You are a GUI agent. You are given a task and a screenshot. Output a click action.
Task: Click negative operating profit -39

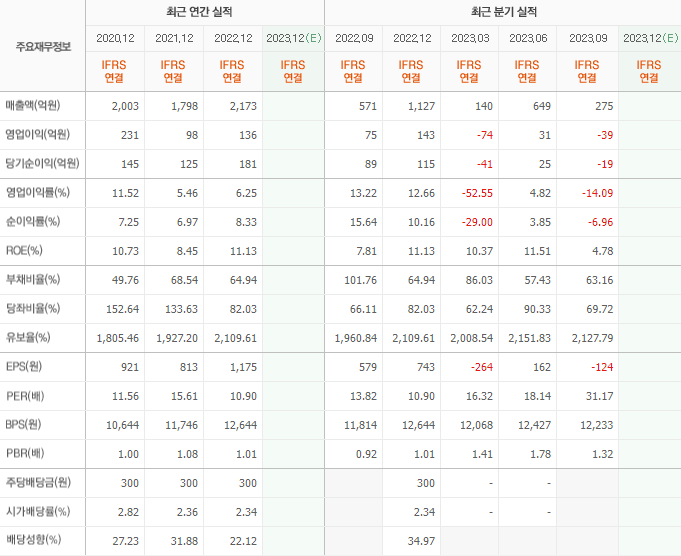pyautogui.click(x=605, y=136)
